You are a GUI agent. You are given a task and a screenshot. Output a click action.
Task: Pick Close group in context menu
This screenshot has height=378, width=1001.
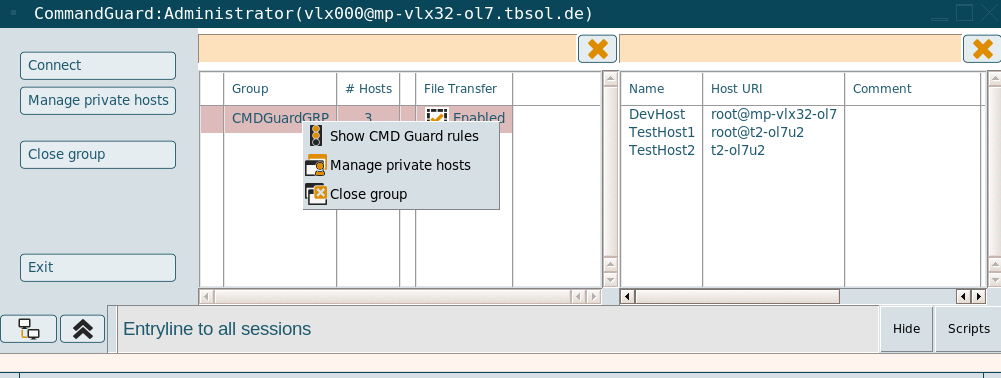(401, 194)
